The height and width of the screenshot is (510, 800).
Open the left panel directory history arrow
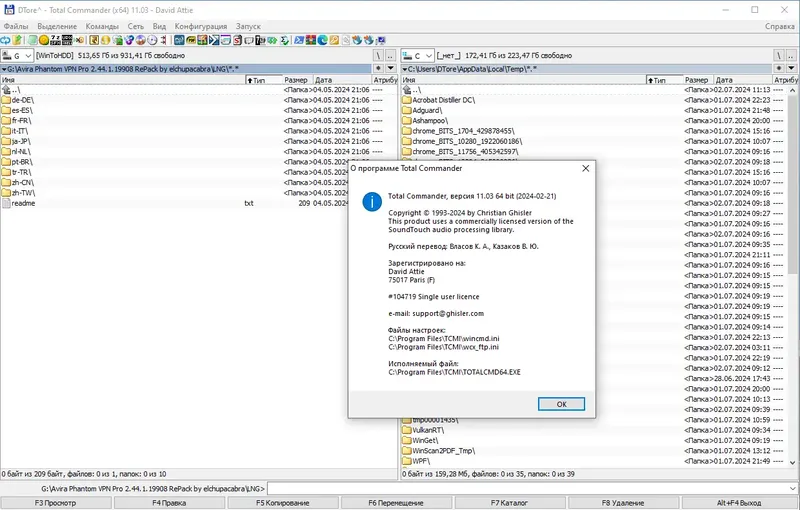pyautogui.click(x=390, y=68)
